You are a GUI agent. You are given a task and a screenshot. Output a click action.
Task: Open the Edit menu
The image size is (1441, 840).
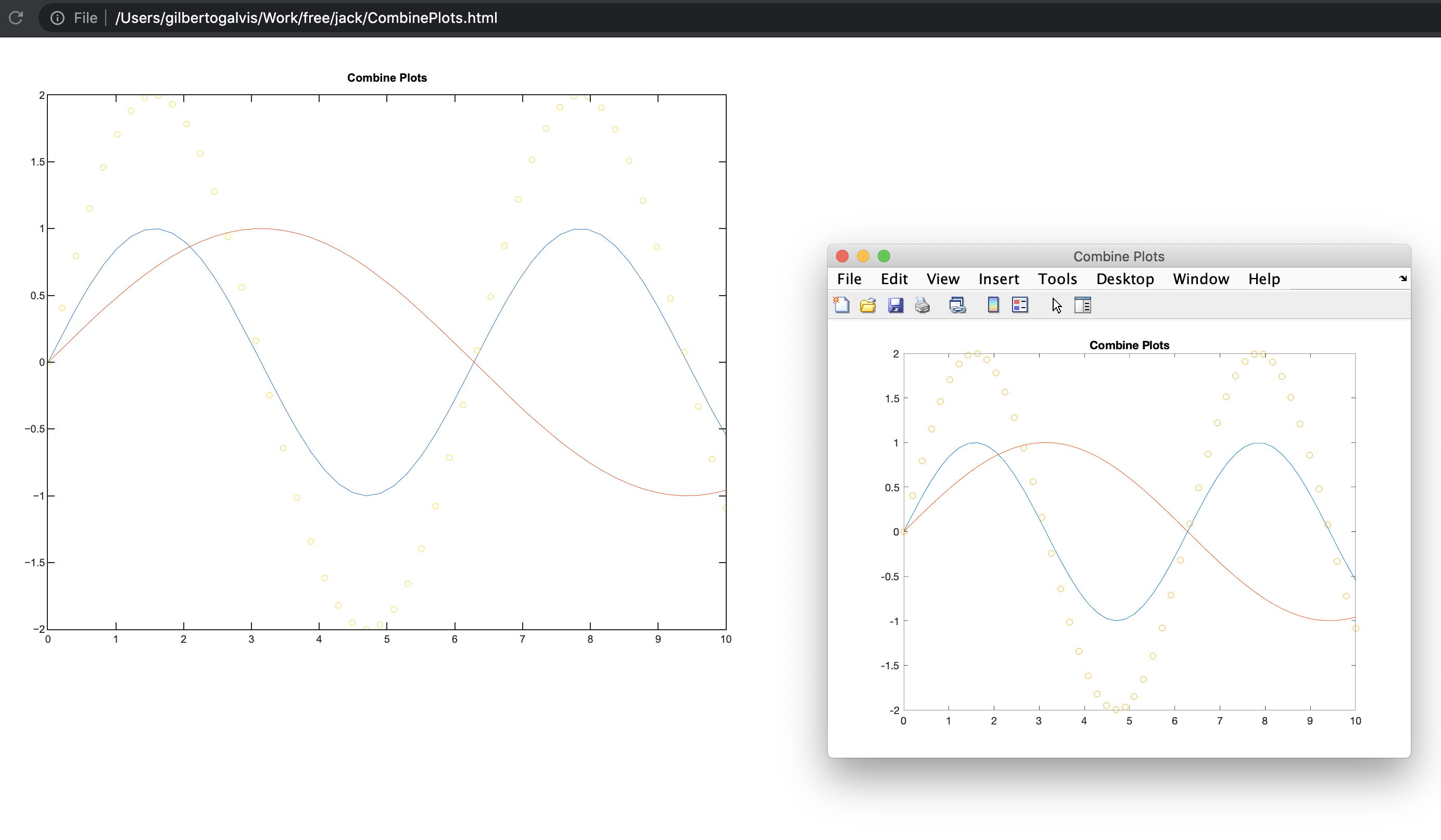coord(894,279)
